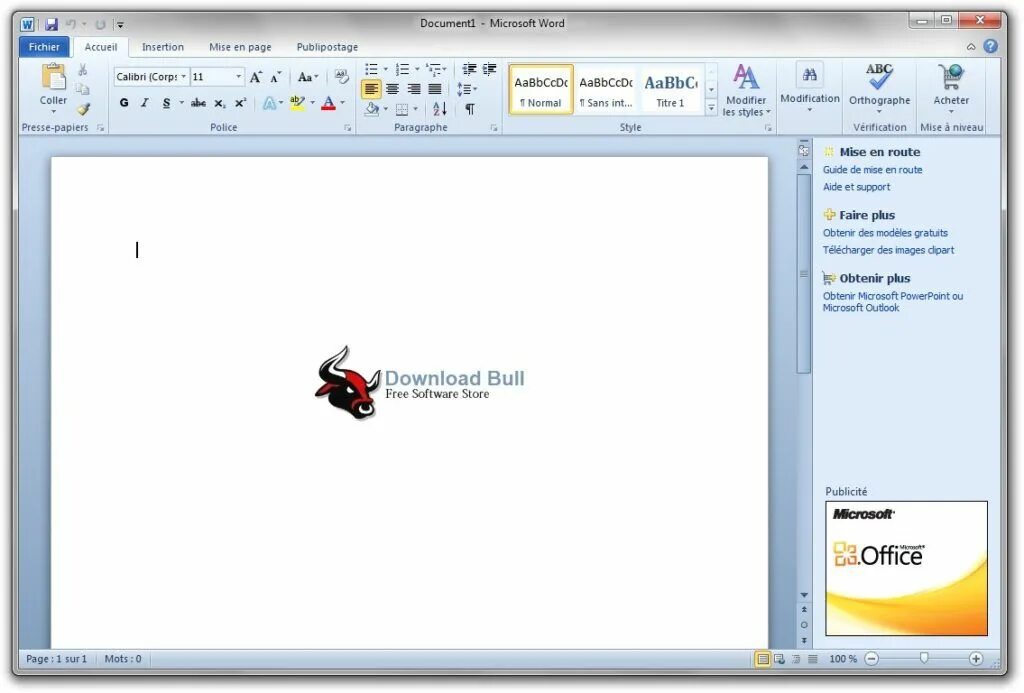Expand the numbering list dropdown arrow

click(x=417, y=69)
